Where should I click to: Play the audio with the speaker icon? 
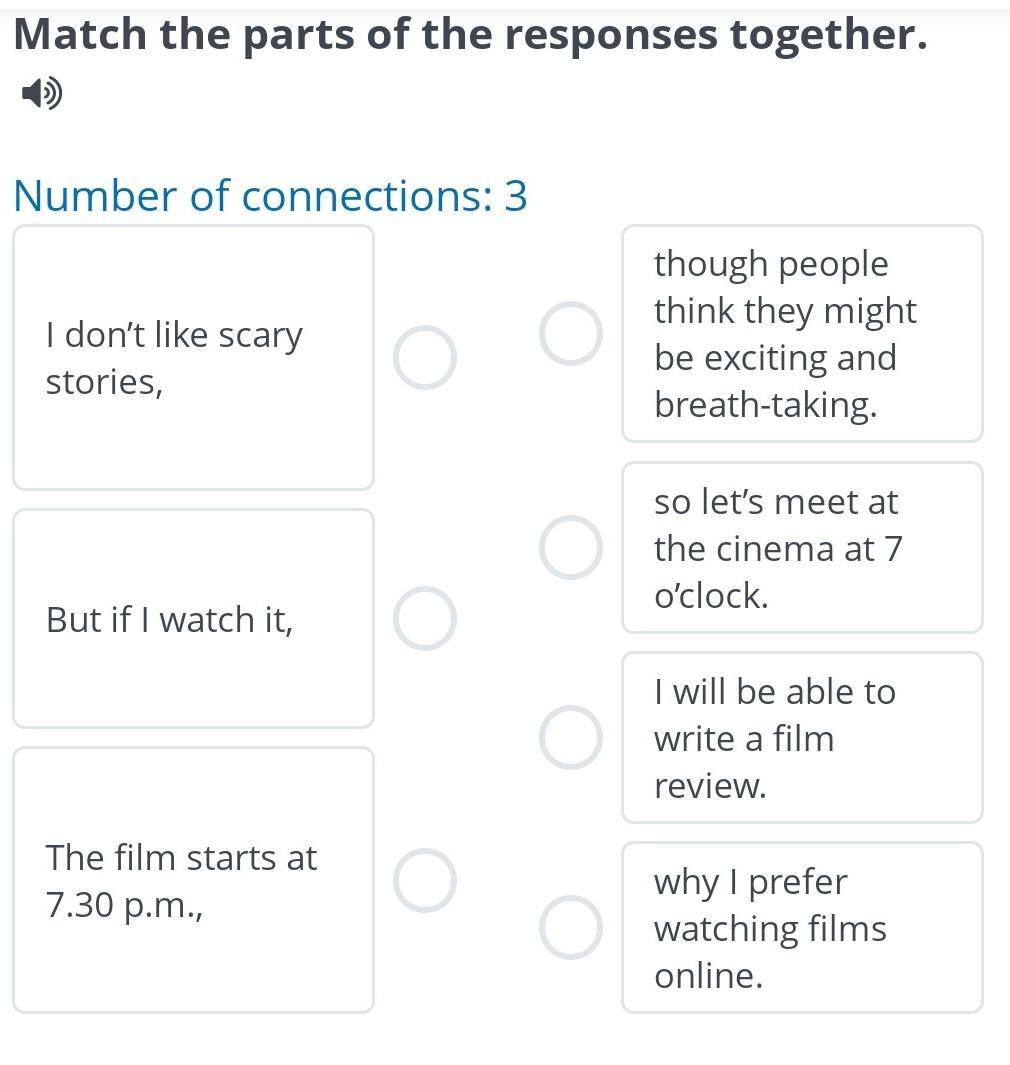(41, 93)
